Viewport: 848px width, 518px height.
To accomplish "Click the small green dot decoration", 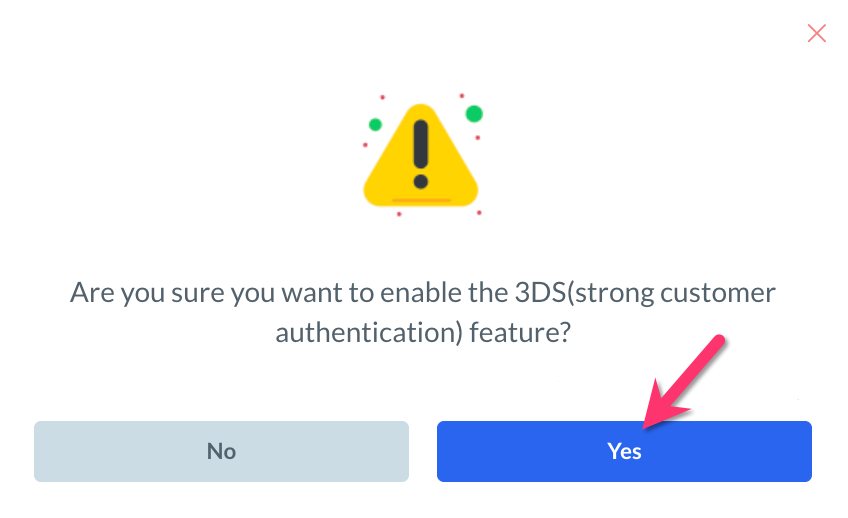I will point(375,125).
